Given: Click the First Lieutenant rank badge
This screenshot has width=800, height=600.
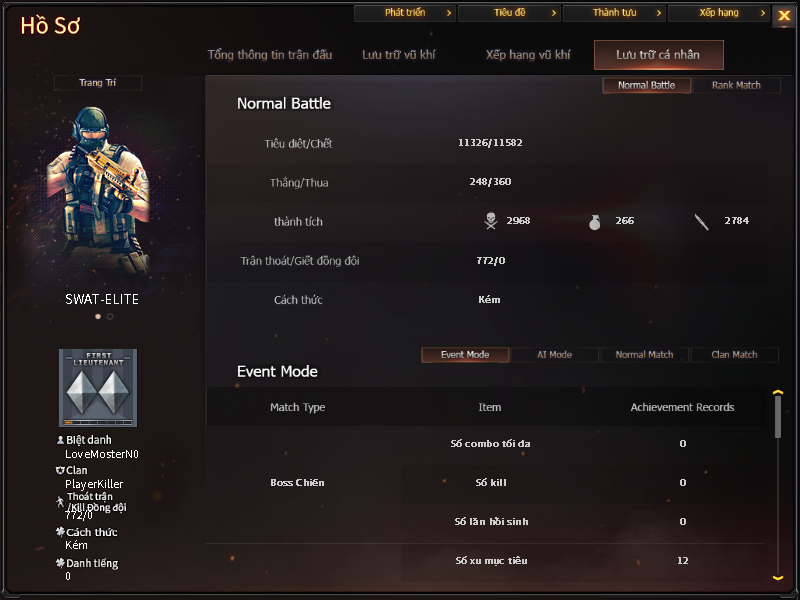Looking at the screenshot, I should tap(98, 388).
